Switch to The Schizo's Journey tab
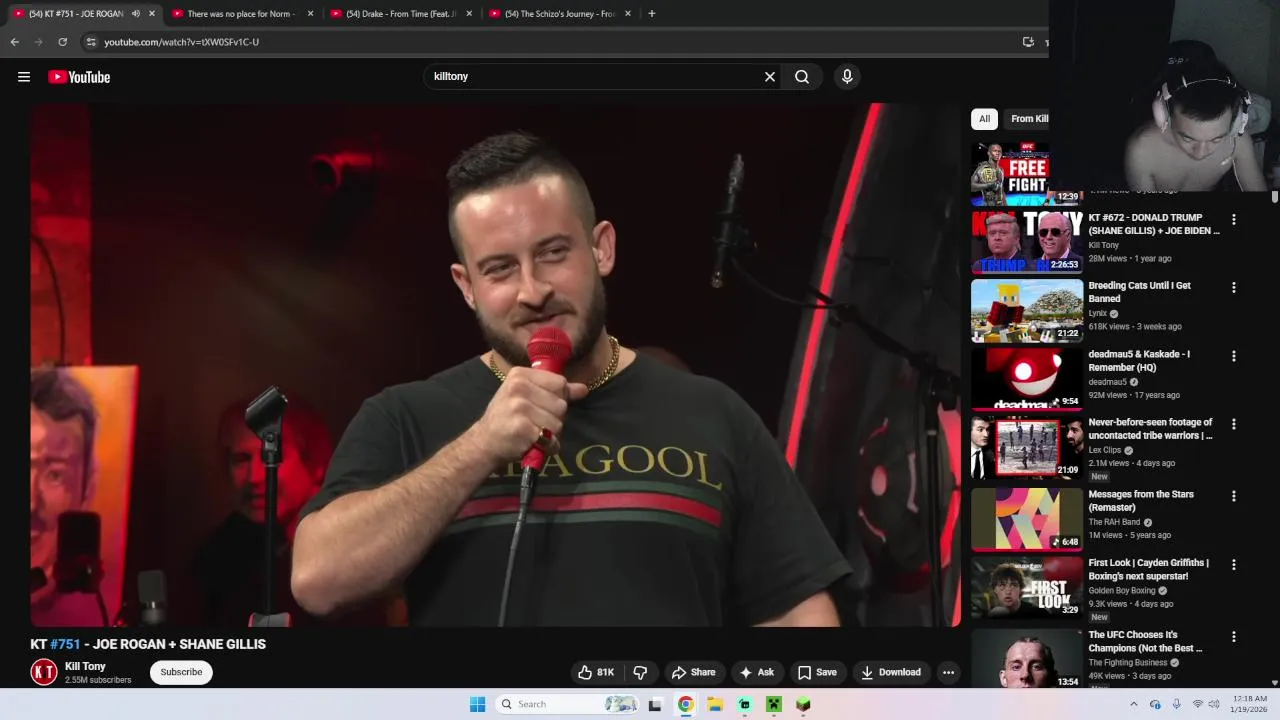 pyautogui.click(x=558, y=14)
